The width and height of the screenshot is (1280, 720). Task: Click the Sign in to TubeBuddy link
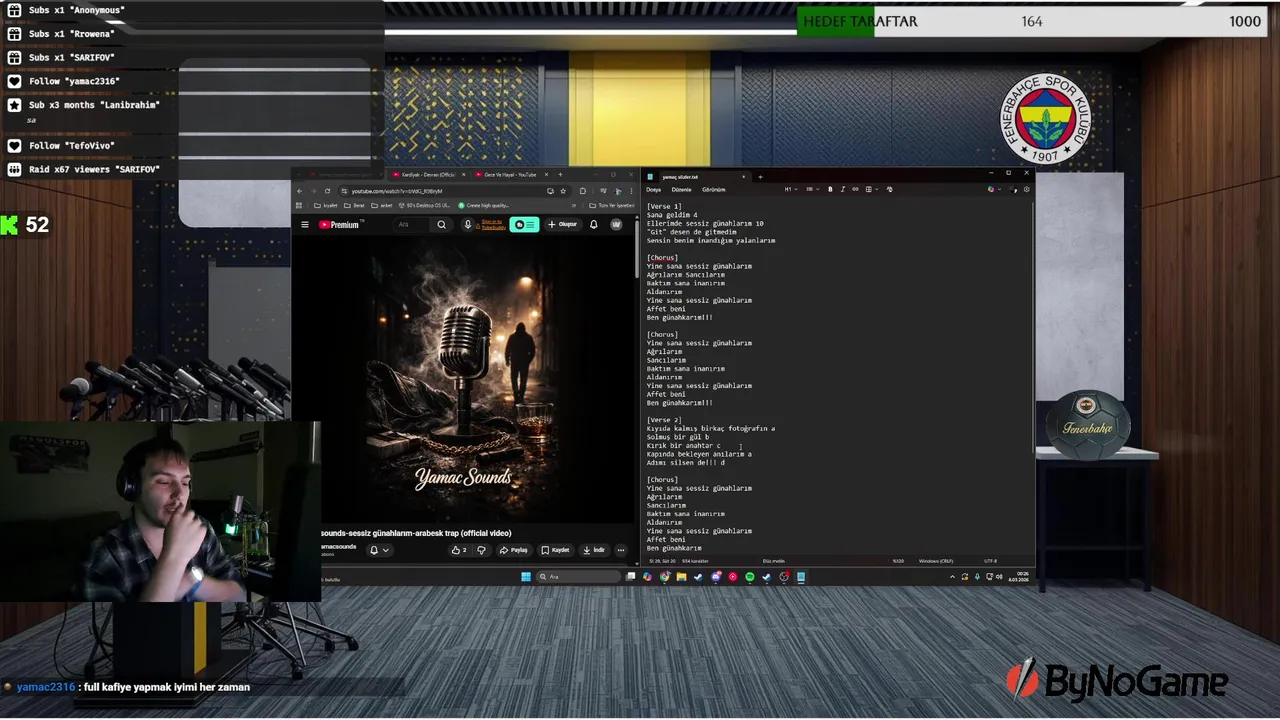[493, 225]
